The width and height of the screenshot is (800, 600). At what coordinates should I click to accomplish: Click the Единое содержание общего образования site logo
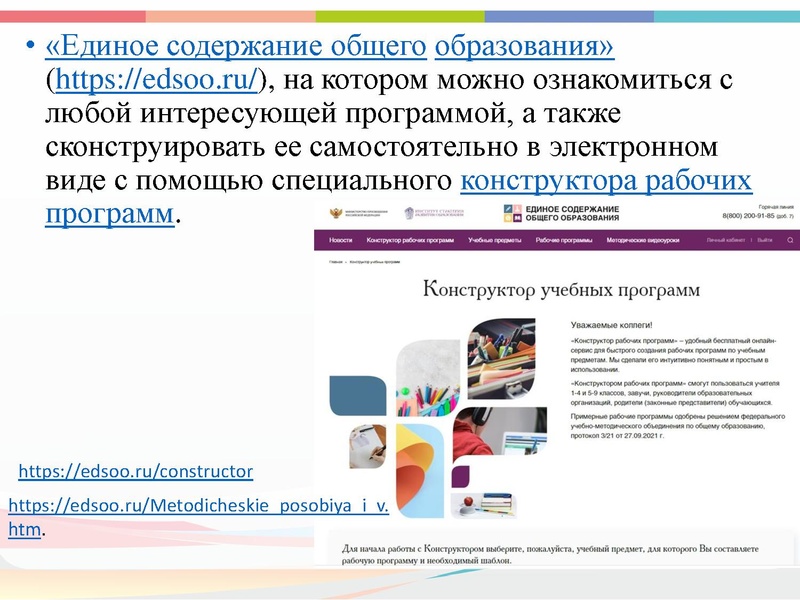click(x=560, y=213)
